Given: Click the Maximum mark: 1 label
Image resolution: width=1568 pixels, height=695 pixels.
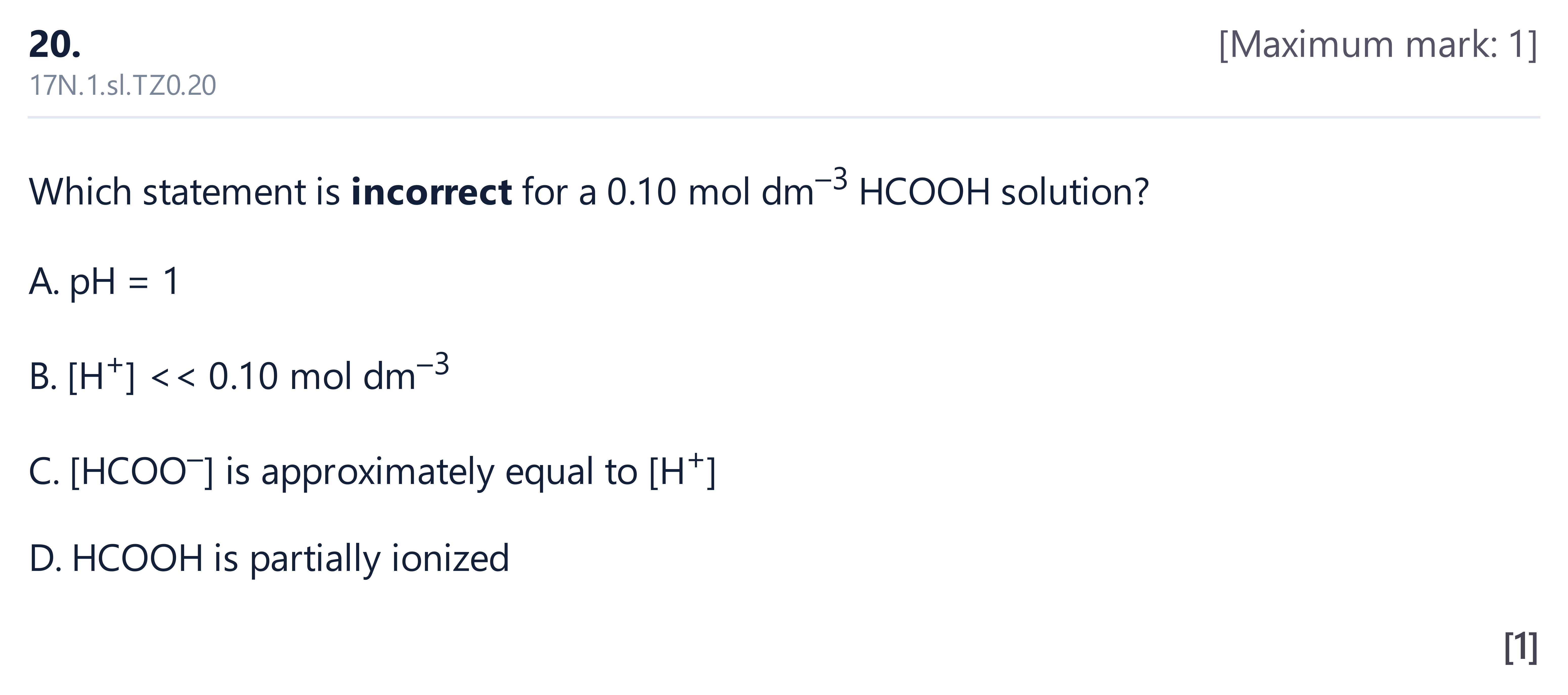Looking at the screenshot, I should 1378,44.
